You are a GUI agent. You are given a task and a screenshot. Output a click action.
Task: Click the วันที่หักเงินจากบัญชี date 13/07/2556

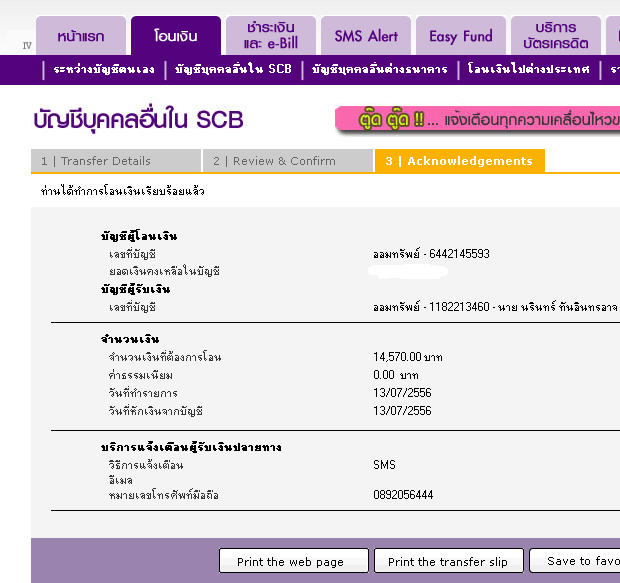[x=402, y=411]
